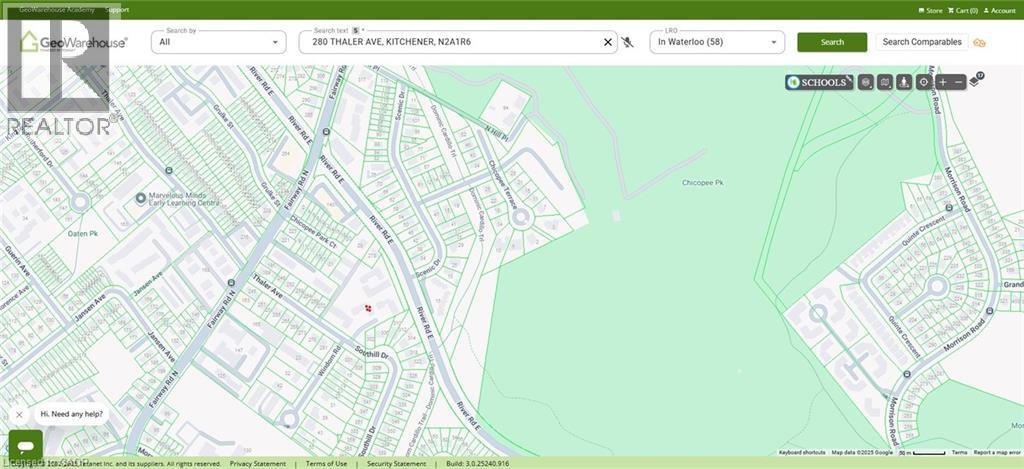Viewport: 1024px width, 469px height.
Task: Open the map type selector
Action: click(x=885, y=82)
